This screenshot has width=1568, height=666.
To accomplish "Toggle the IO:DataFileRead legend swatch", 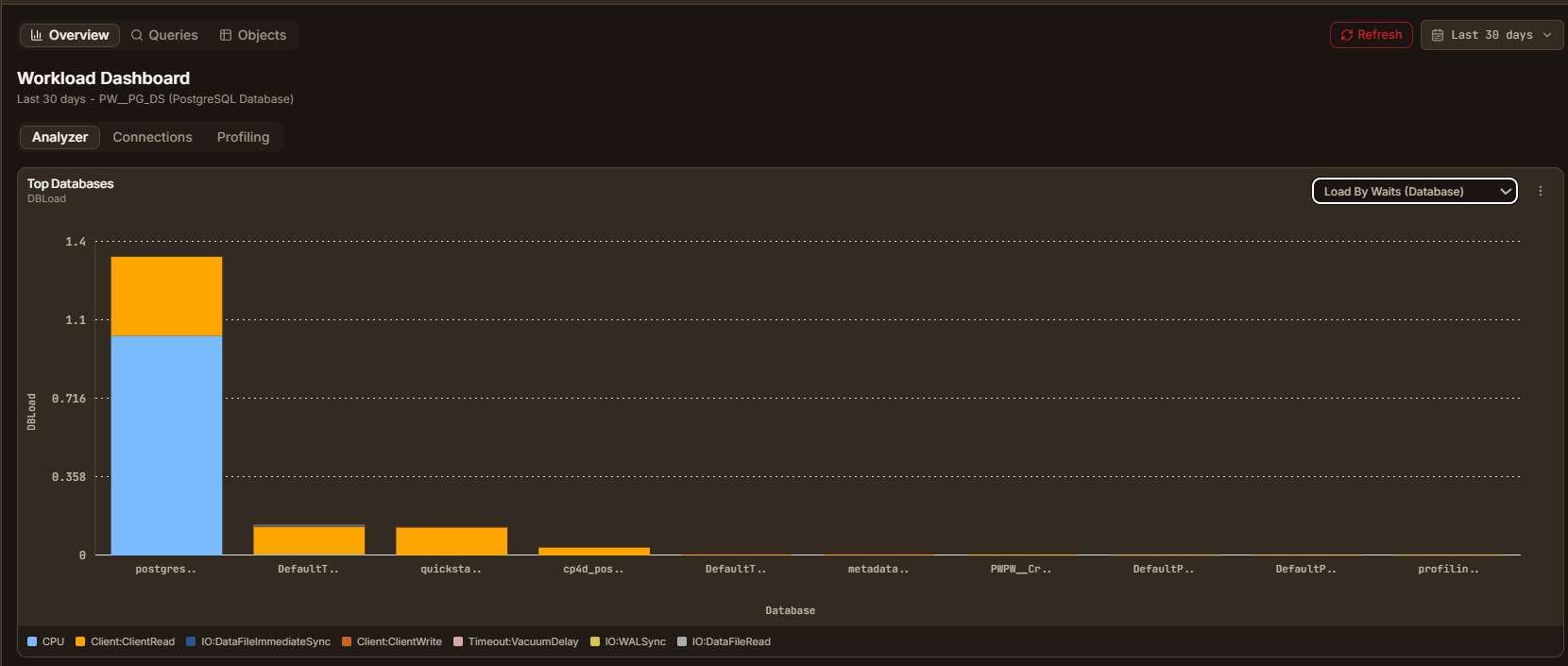I will click(682, 641).
